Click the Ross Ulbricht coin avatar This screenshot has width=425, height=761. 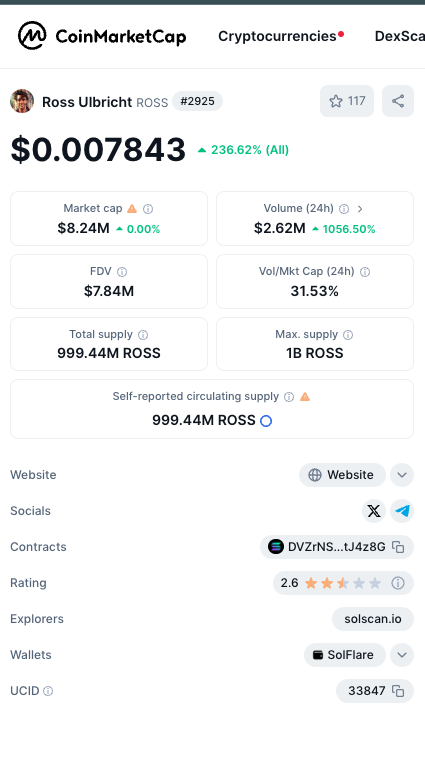click(x=22, y=101)
